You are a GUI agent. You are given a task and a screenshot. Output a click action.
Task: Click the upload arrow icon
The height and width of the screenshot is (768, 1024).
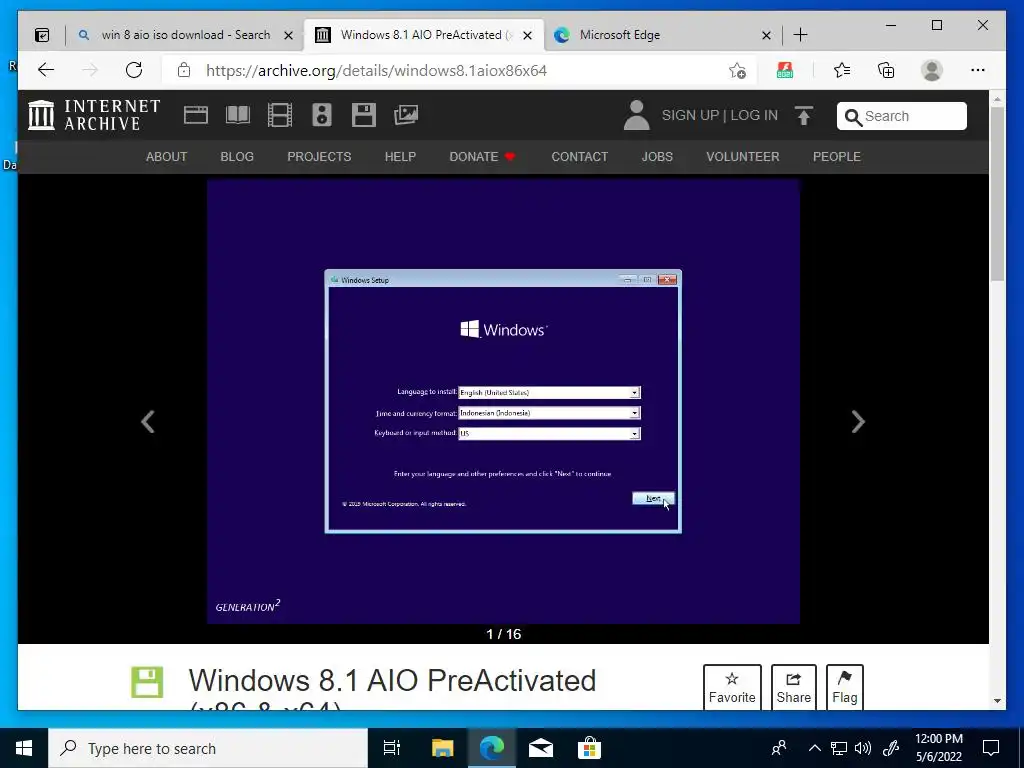tap(804, 116)
